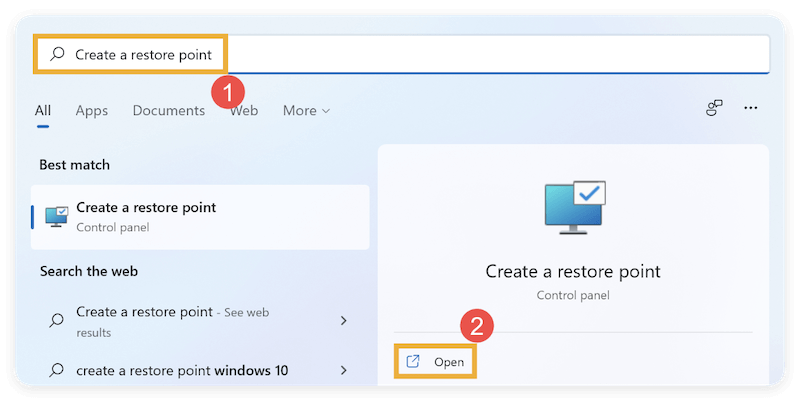Expand chevron for 'windows 10' suggestion
The height and width of the screenshot is (401, 800).
(343, 370)
